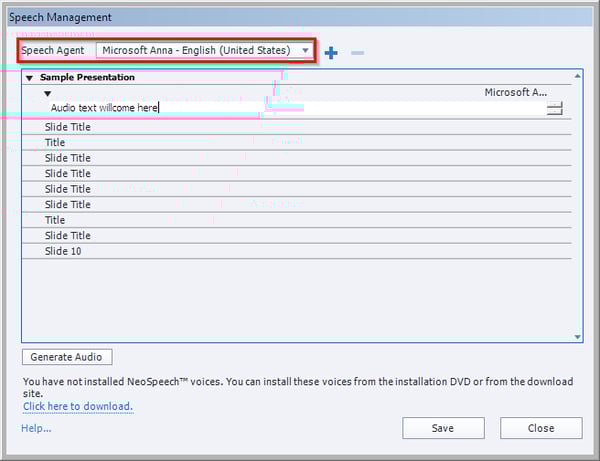Collapse the Sample Presentation tree node

point(29,78)
